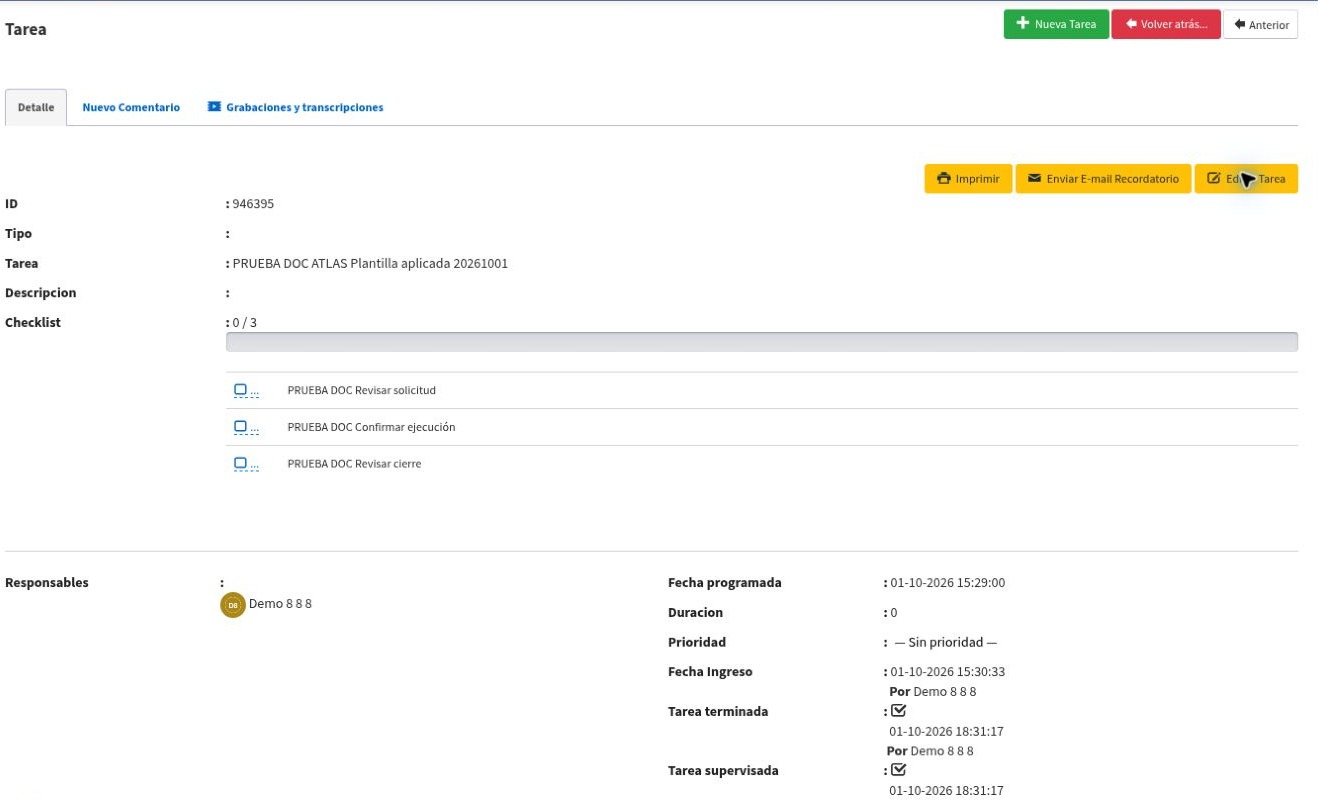
Task: Click Fecha programada value 01-10-2026 15:29:00
Action: pos(948,583)
